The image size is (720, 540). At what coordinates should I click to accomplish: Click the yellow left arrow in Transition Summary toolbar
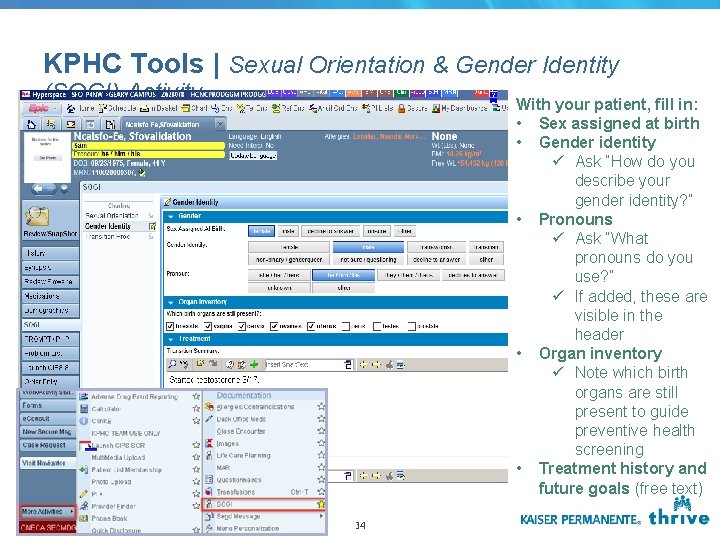[x=363, y=365]
